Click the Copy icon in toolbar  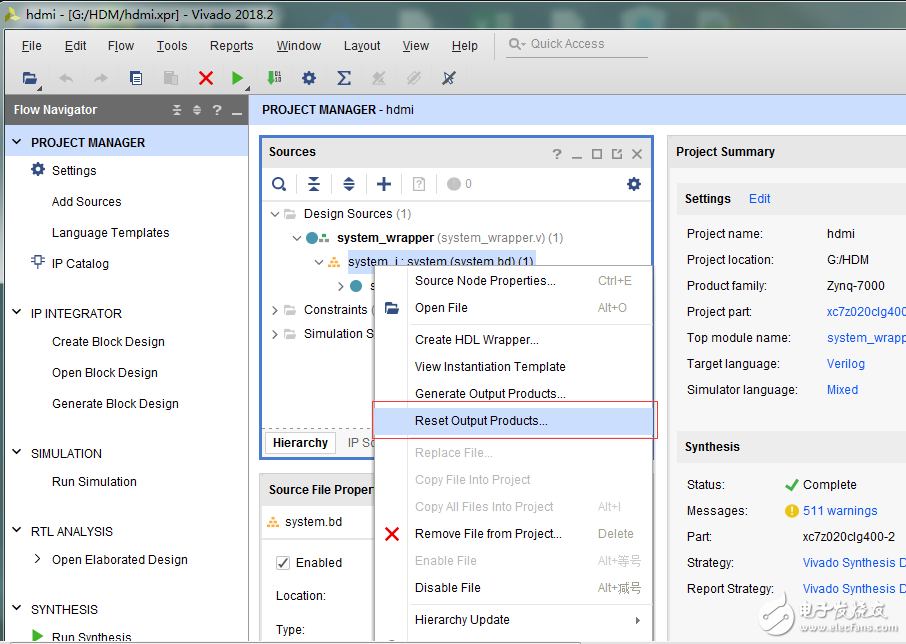pyautogui.click(x=136, y=78)
